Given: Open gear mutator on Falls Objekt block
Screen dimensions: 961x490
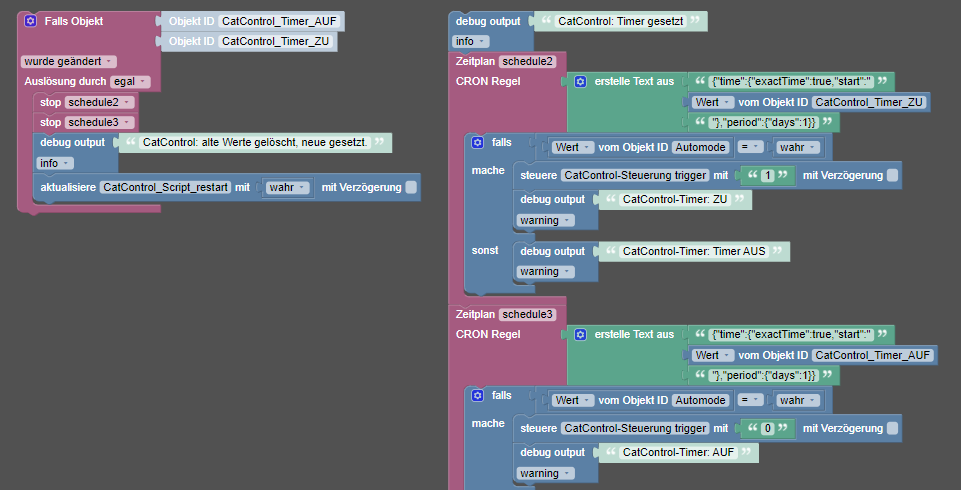Looking at the screenshot, I should pos(30,21).
